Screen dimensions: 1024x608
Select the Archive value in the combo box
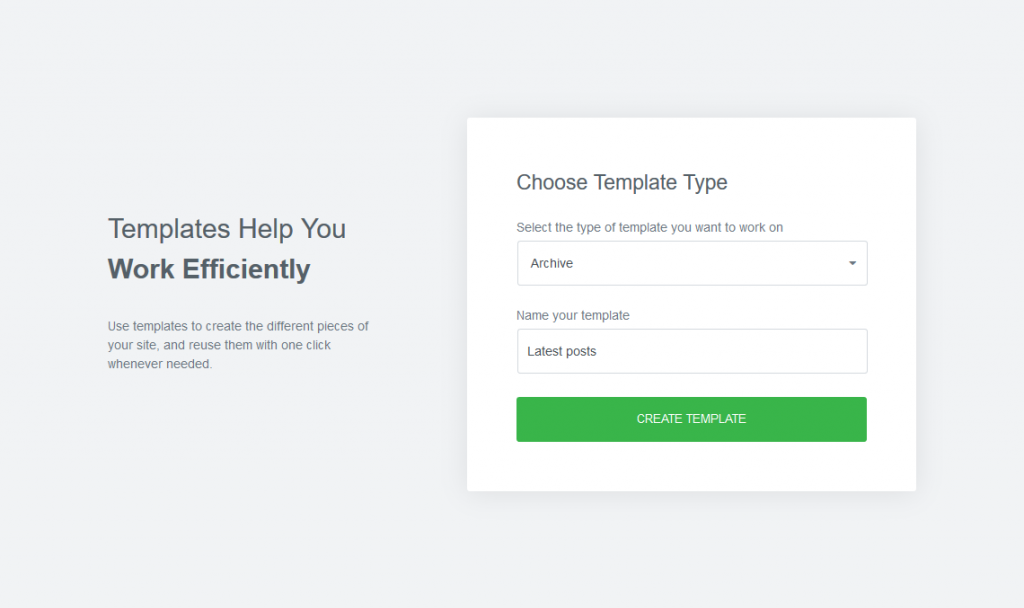pyautogui.click(x=552, y=264)
